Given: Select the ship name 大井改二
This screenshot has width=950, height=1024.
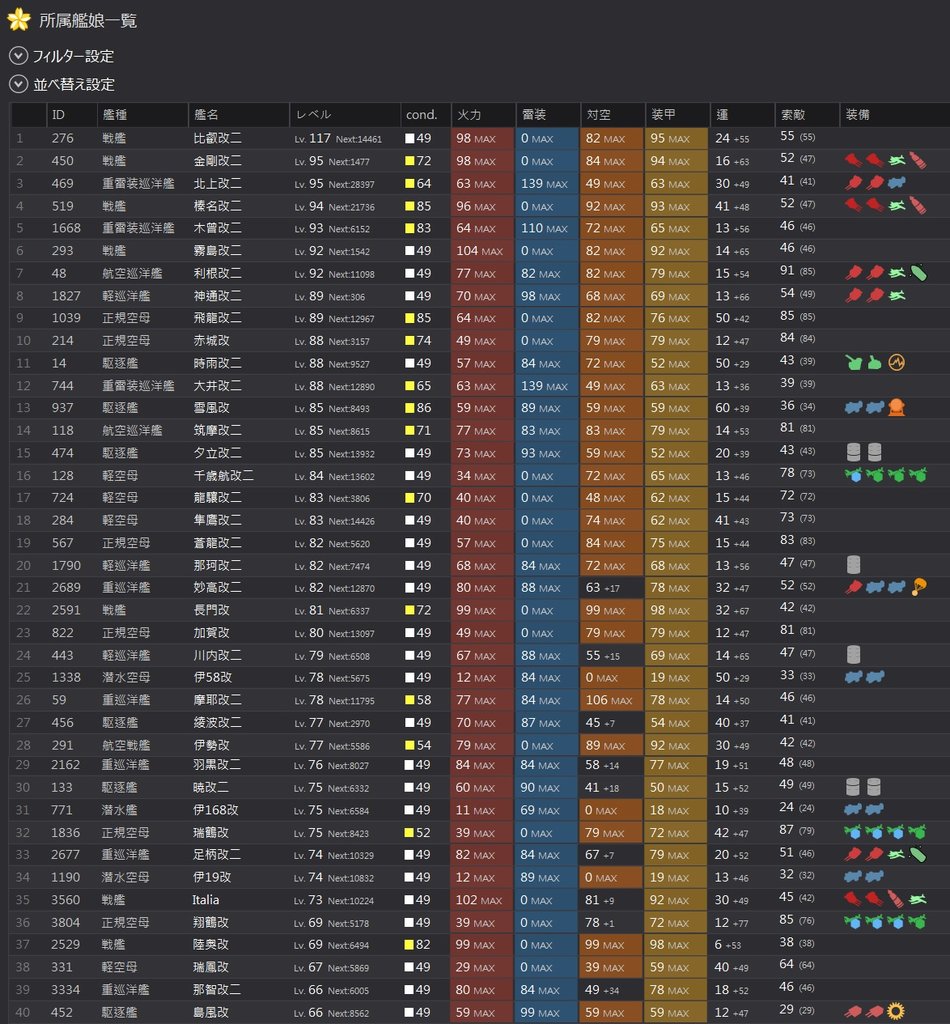Looking at the screenshot, I should coord(217,385).
